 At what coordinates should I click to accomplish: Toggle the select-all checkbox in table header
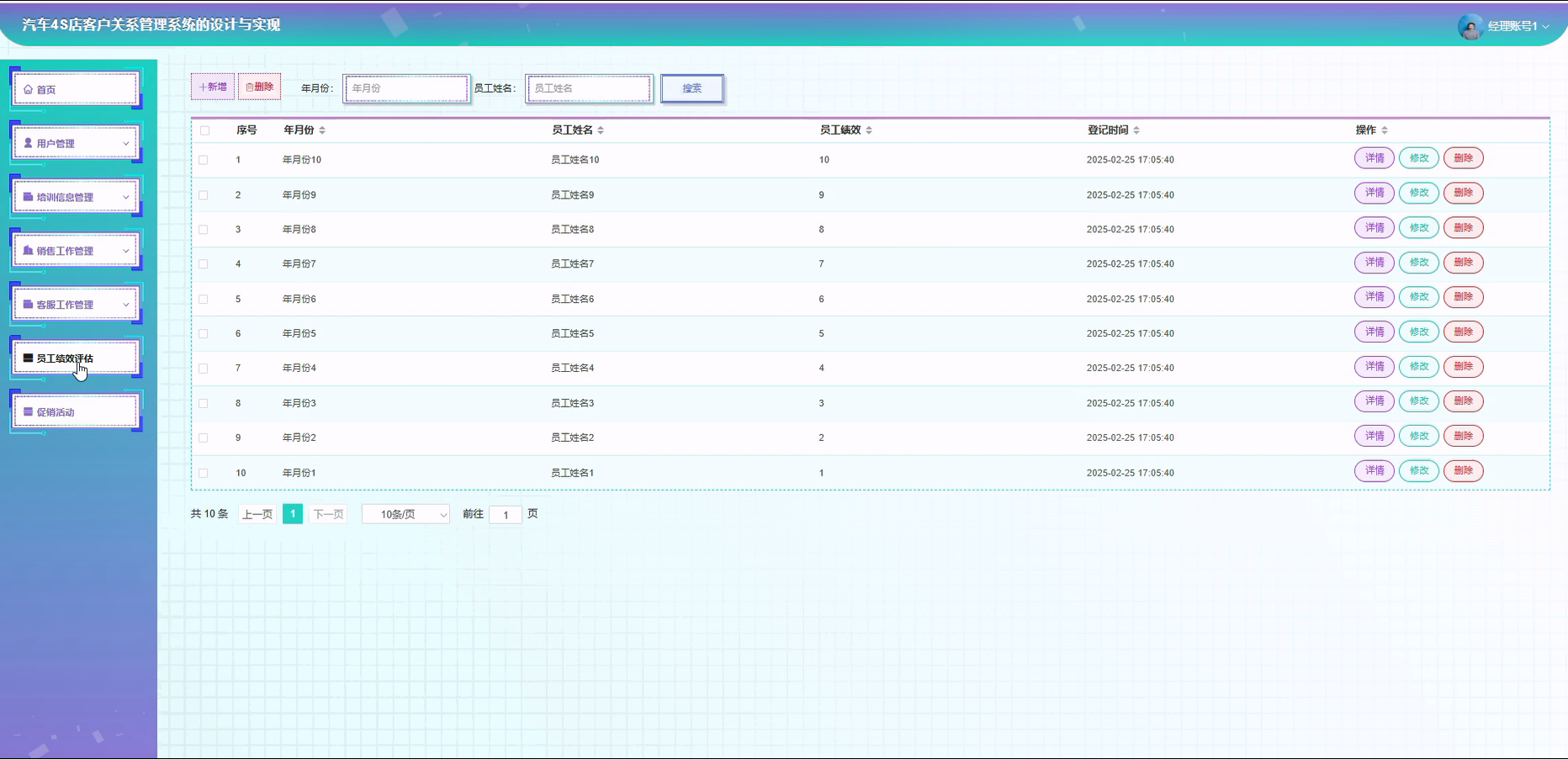point(204,130)
